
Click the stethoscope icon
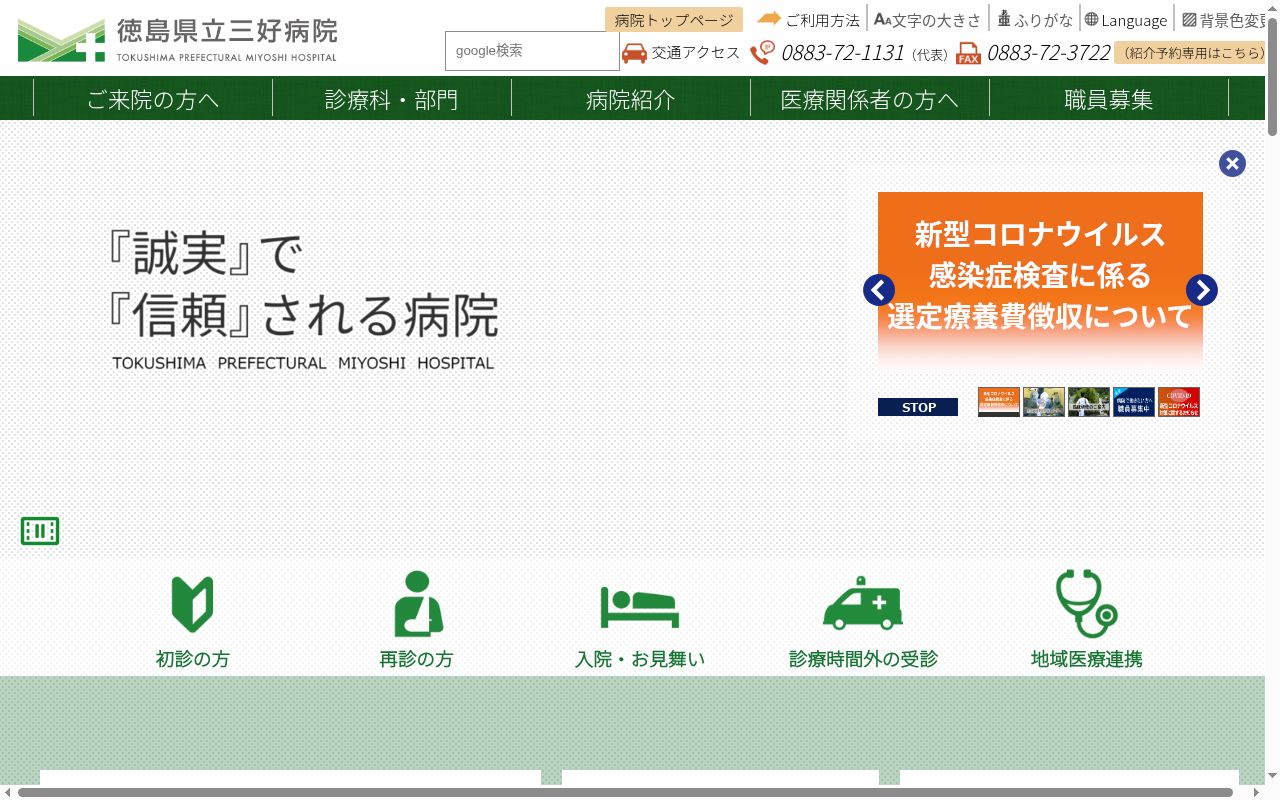[1087, 604]
